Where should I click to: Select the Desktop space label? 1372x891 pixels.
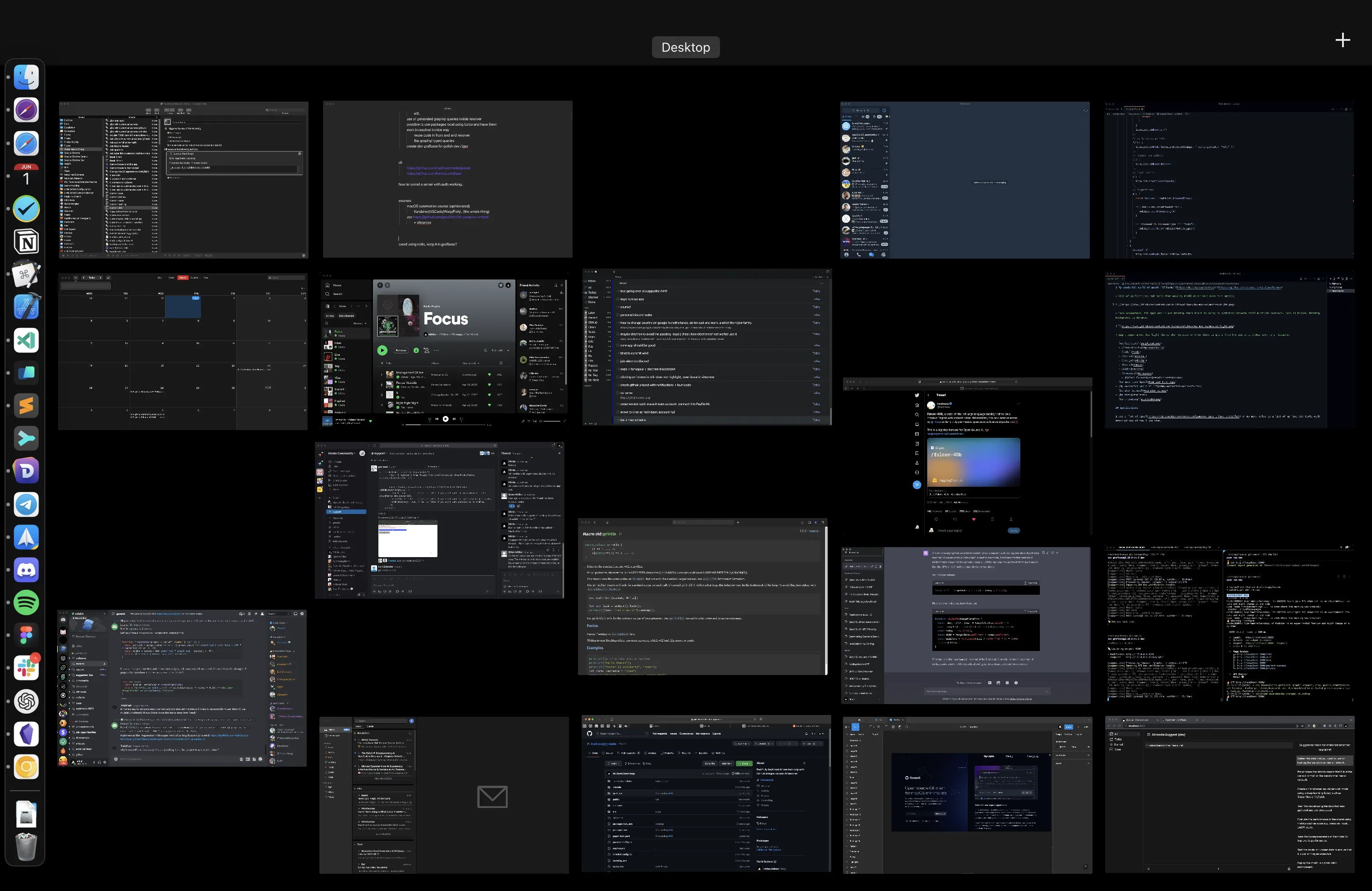point(686,47)
